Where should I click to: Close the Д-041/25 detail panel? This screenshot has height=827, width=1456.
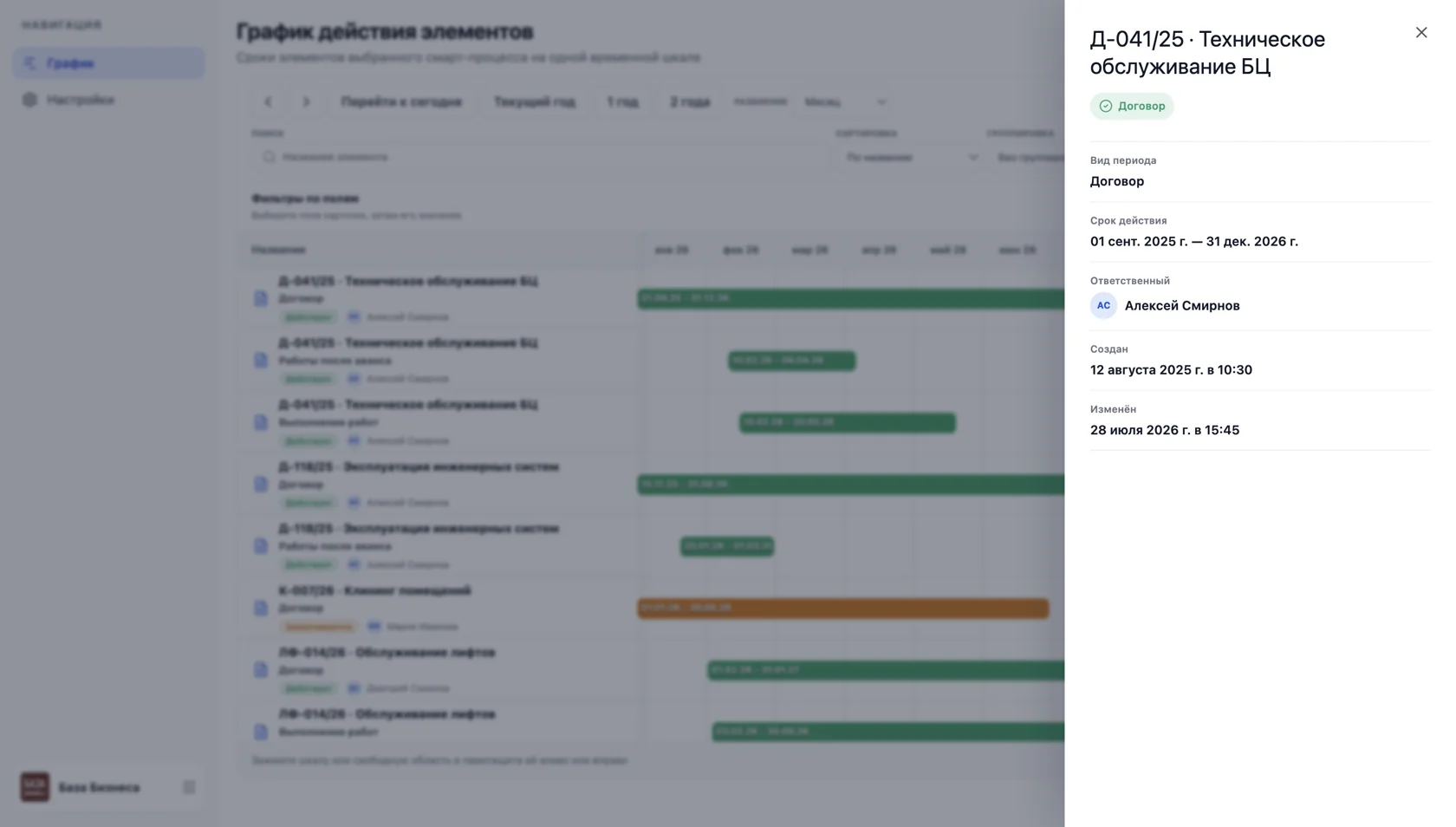(x=1420, y=33)
